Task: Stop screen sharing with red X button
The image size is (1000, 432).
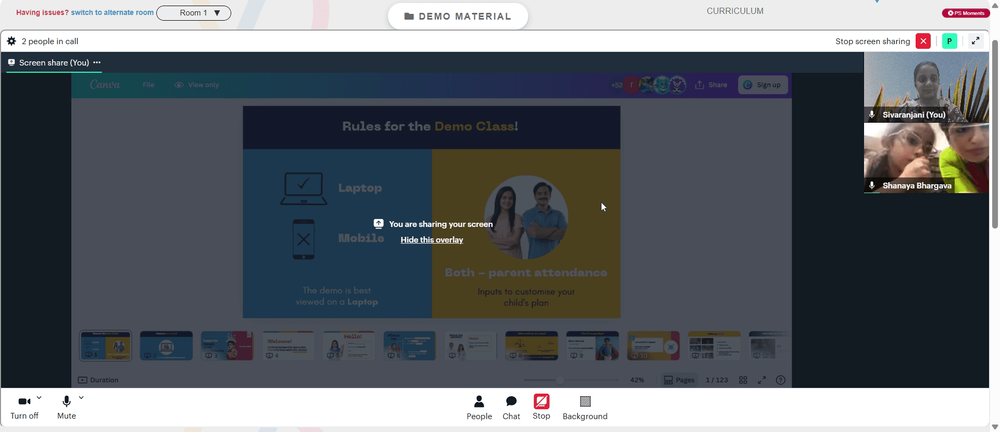Action: (923, 41)
